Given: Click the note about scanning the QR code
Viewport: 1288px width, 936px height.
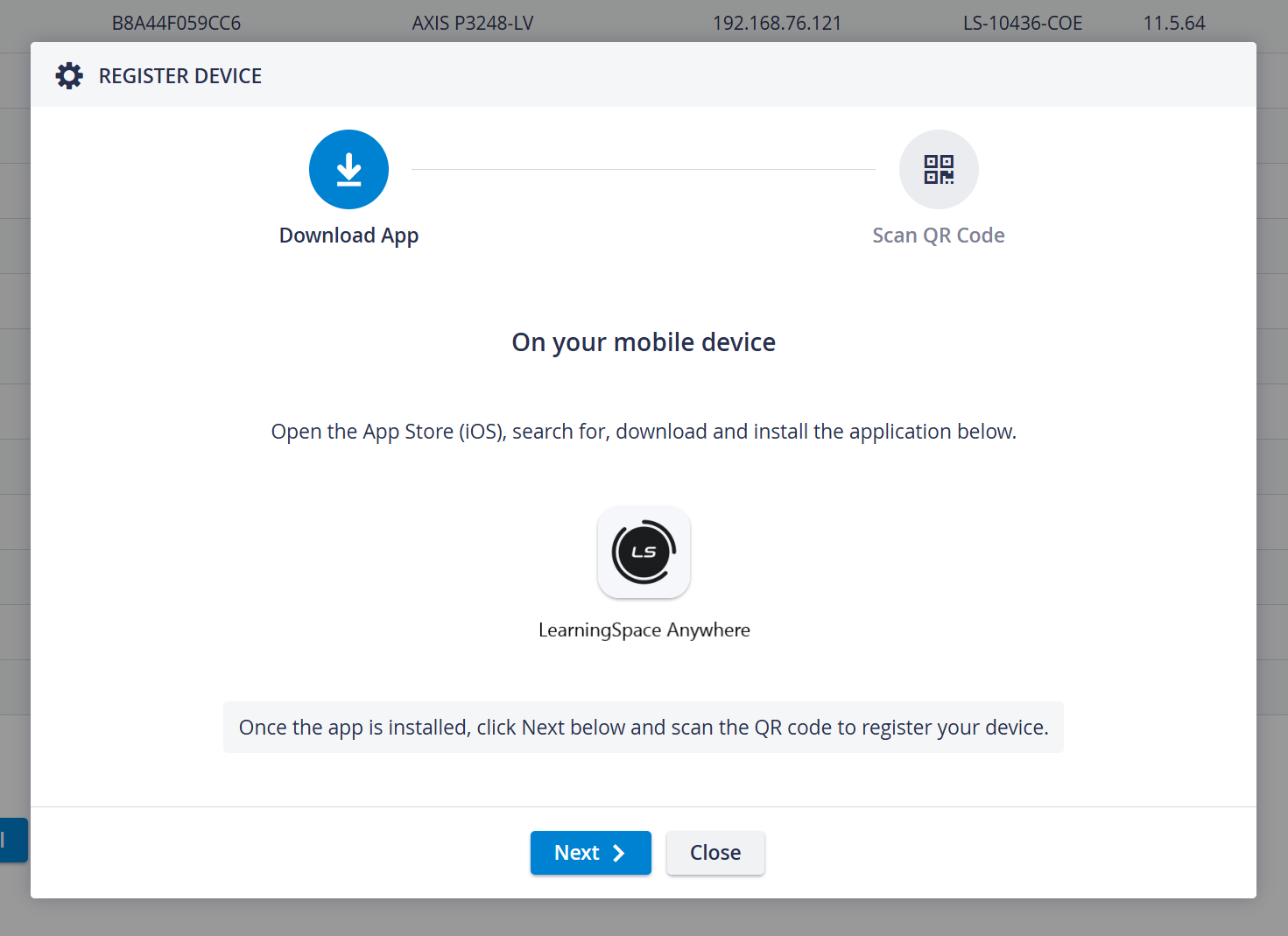Looking at the screenshot, I should (644, 728).
